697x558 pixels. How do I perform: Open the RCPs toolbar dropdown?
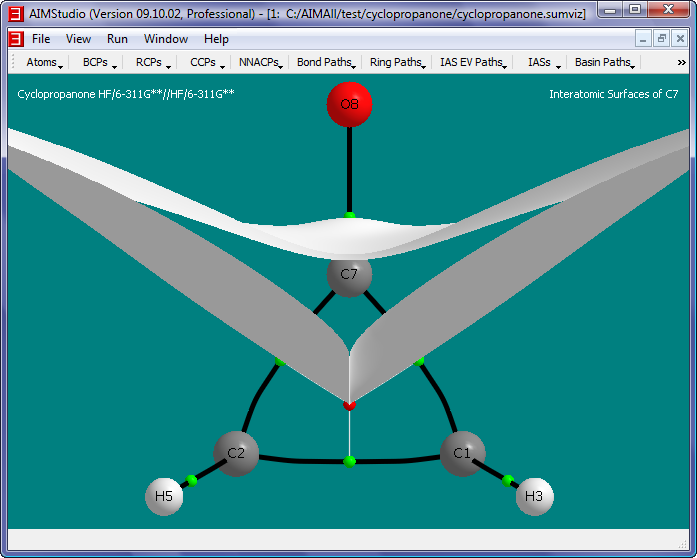(153, 62)
